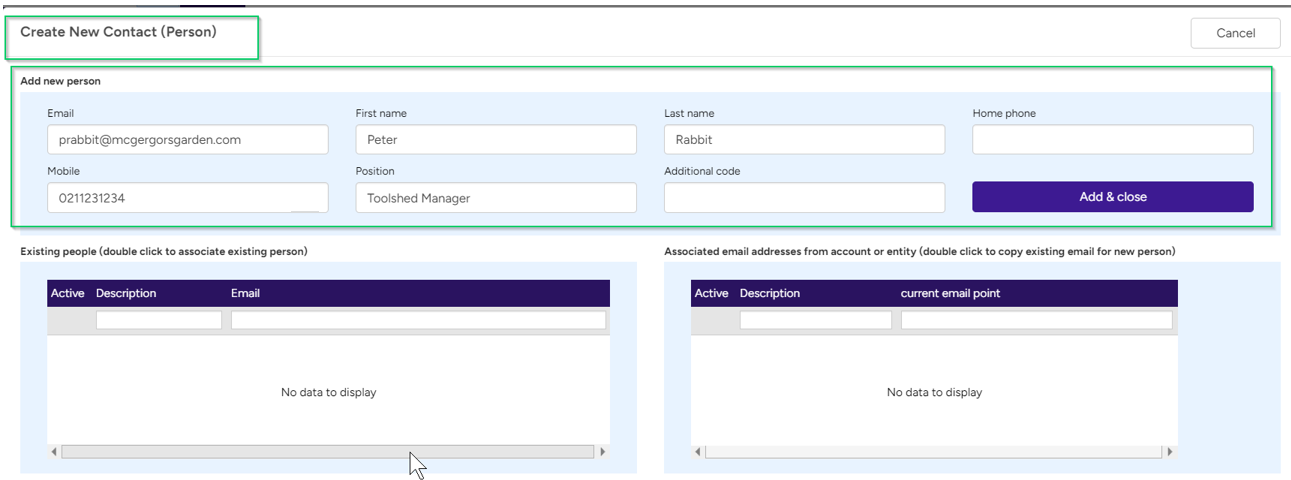Click left arrow of associated emails scrollbar
The height and width of the screenshot is (480, 1291).
pos(698,452)
